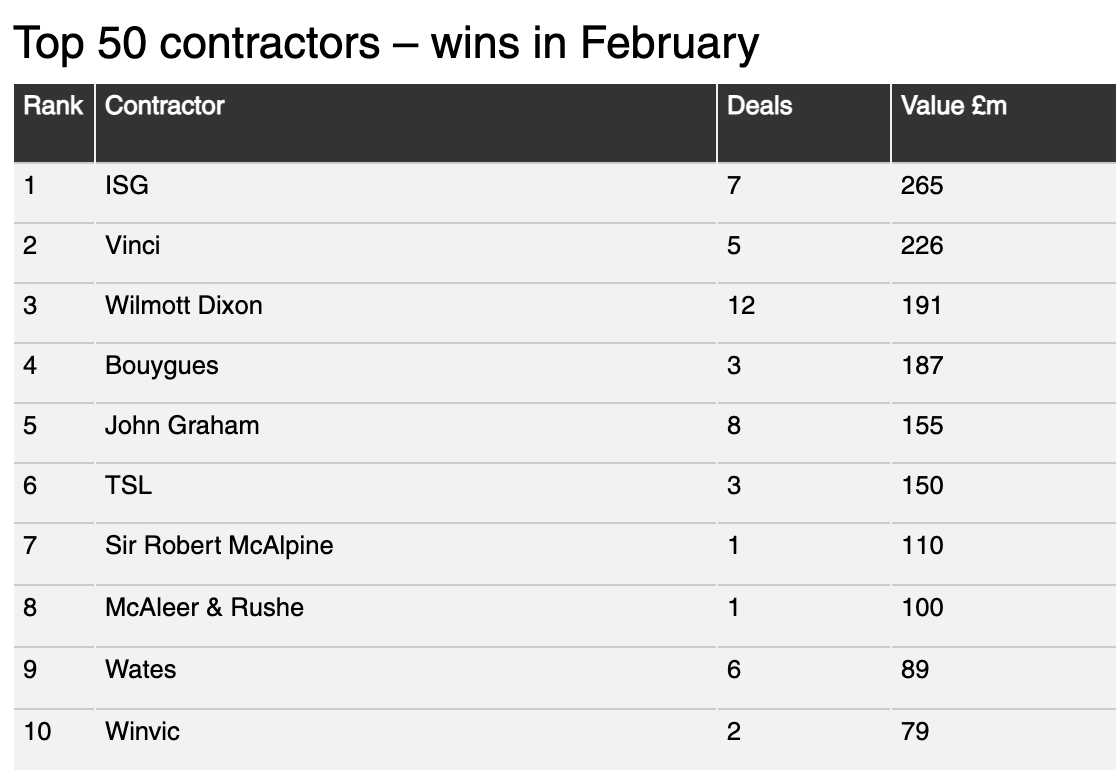
Task: Click on Sir Robert McAlpine
Action: pos(219,546)
